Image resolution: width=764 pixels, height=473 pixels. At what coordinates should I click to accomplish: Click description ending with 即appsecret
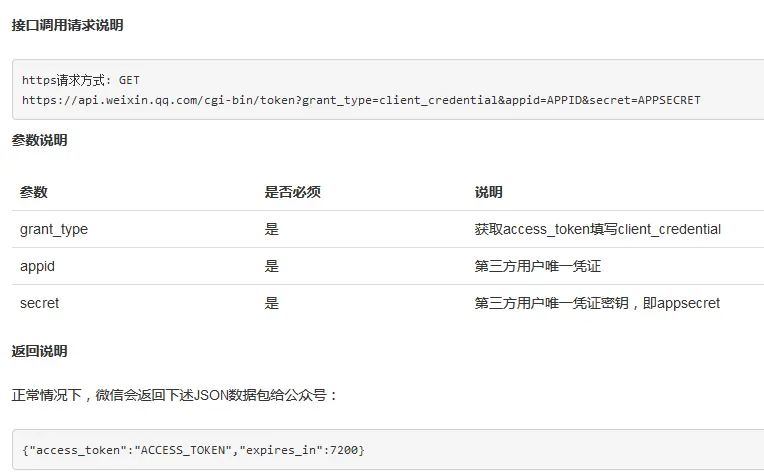coord(597,303)
